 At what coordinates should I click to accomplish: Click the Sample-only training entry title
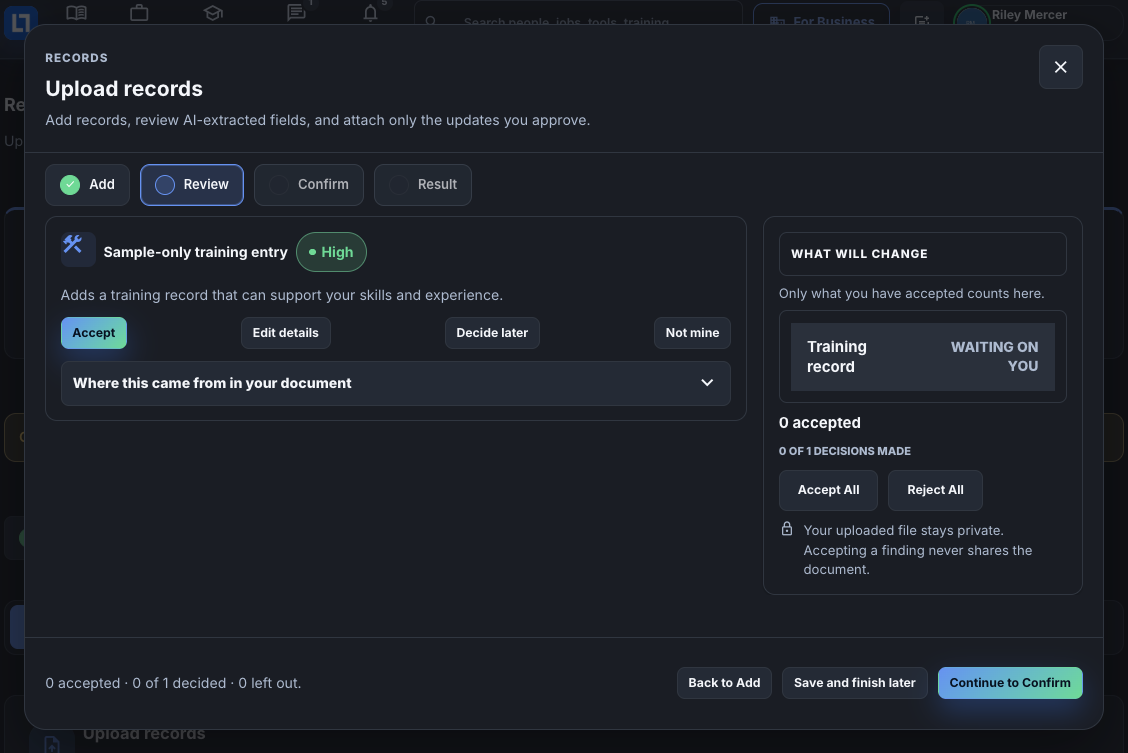[196, 252]
